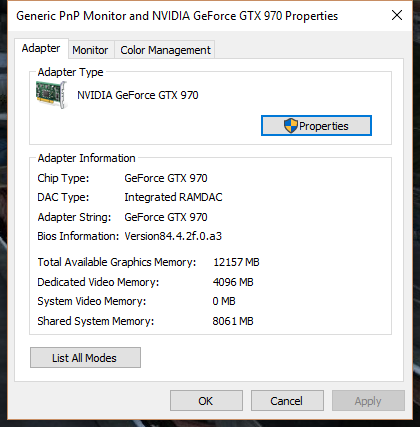
Task: Click the List All Modes button
Action: click(x=85, y=358)
